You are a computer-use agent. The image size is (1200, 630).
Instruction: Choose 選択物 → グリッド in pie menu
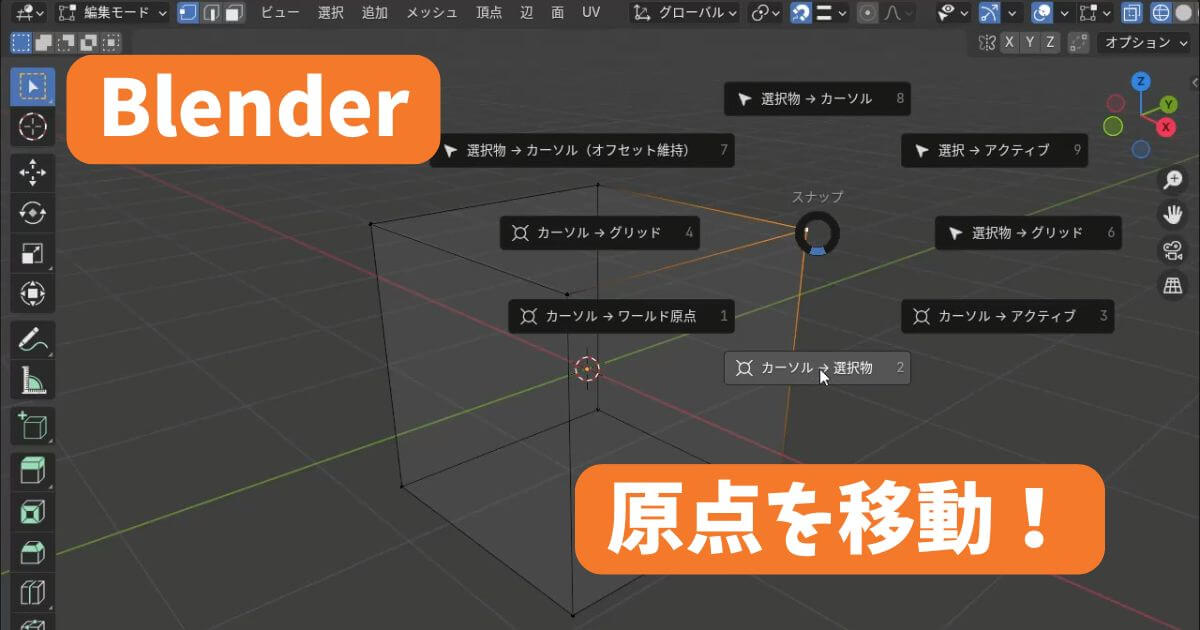[x=1028, y=233]
